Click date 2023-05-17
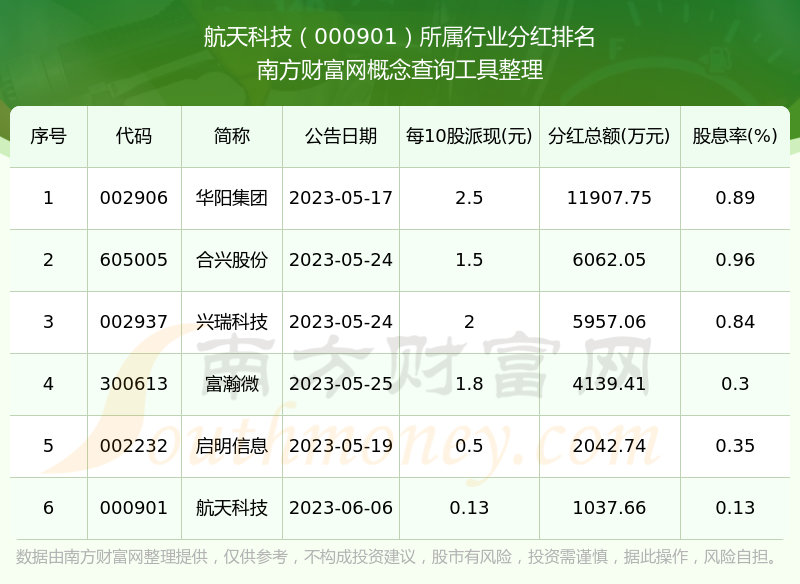 (341, 198)
